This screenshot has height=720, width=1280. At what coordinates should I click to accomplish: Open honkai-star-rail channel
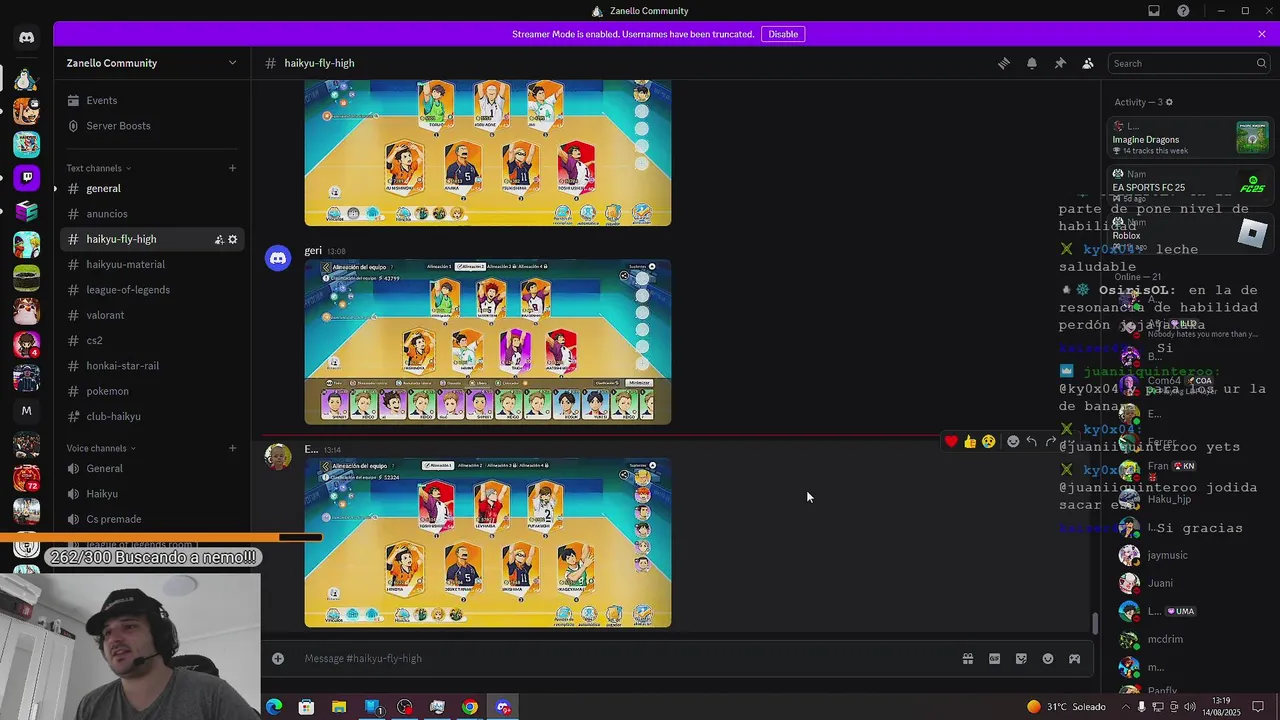[152, 365]
